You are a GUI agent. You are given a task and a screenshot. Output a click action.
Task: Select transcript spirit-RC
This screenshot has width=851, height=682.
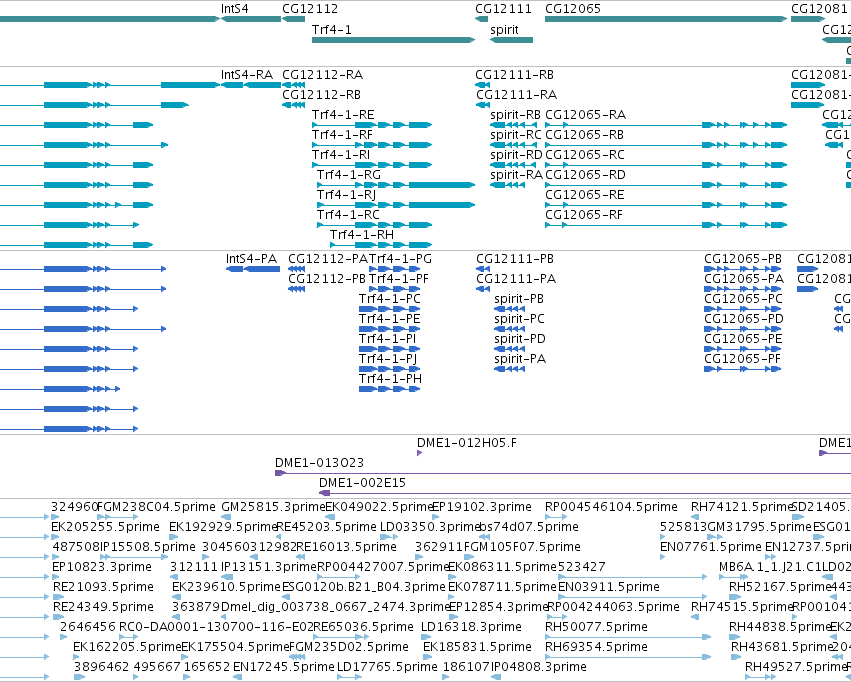(x=513, y=145)
